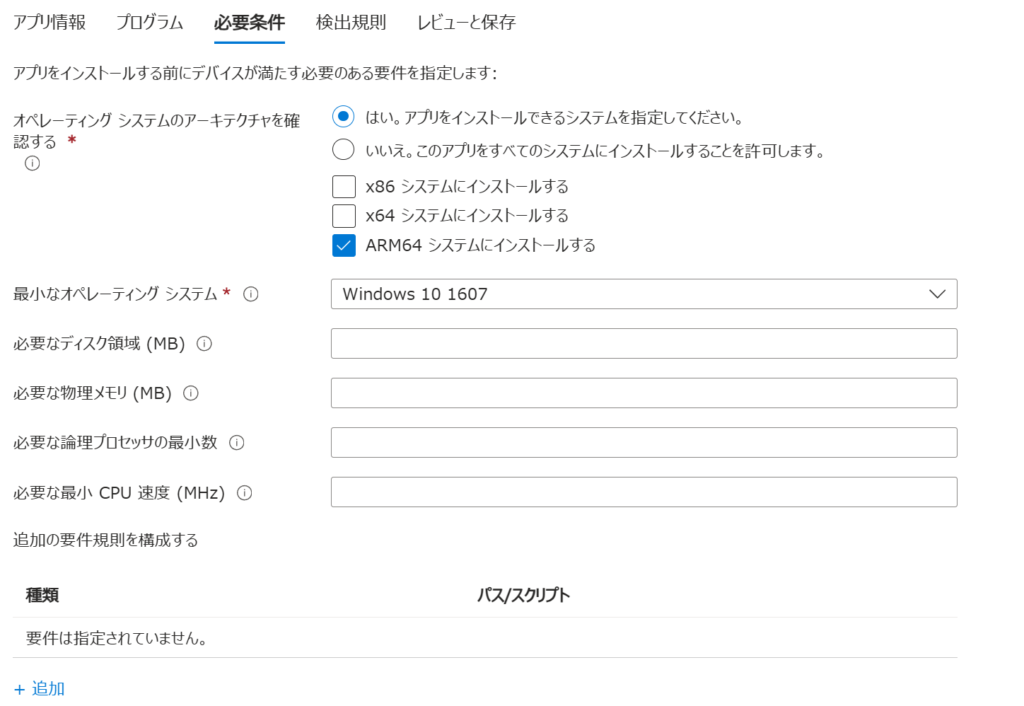1024x706 pixels.
Task: Click the + 追加 link
Action: coord(40,688)
